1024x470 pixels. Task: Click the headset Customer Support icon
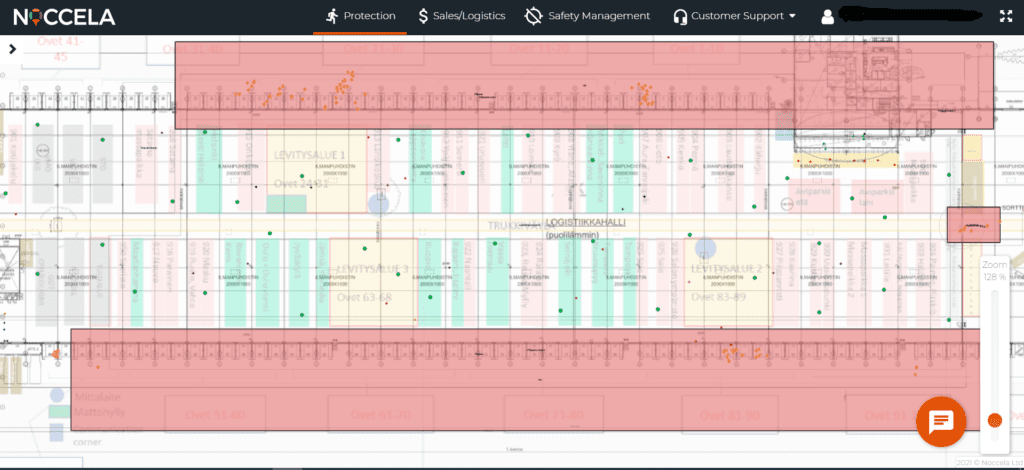[680, 17]
